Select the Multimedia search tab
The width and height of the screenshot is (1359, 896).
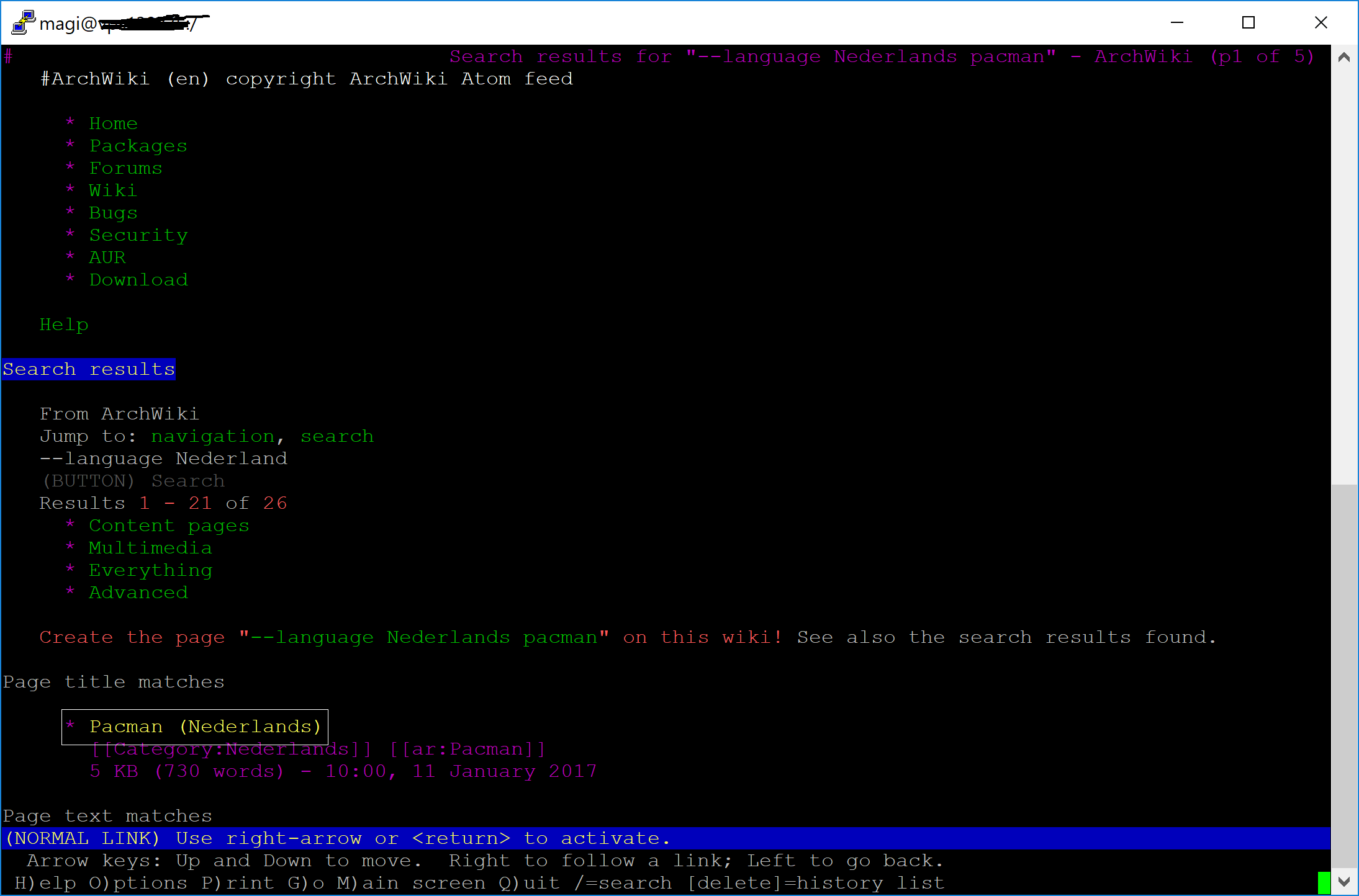[x=150, y=548]
